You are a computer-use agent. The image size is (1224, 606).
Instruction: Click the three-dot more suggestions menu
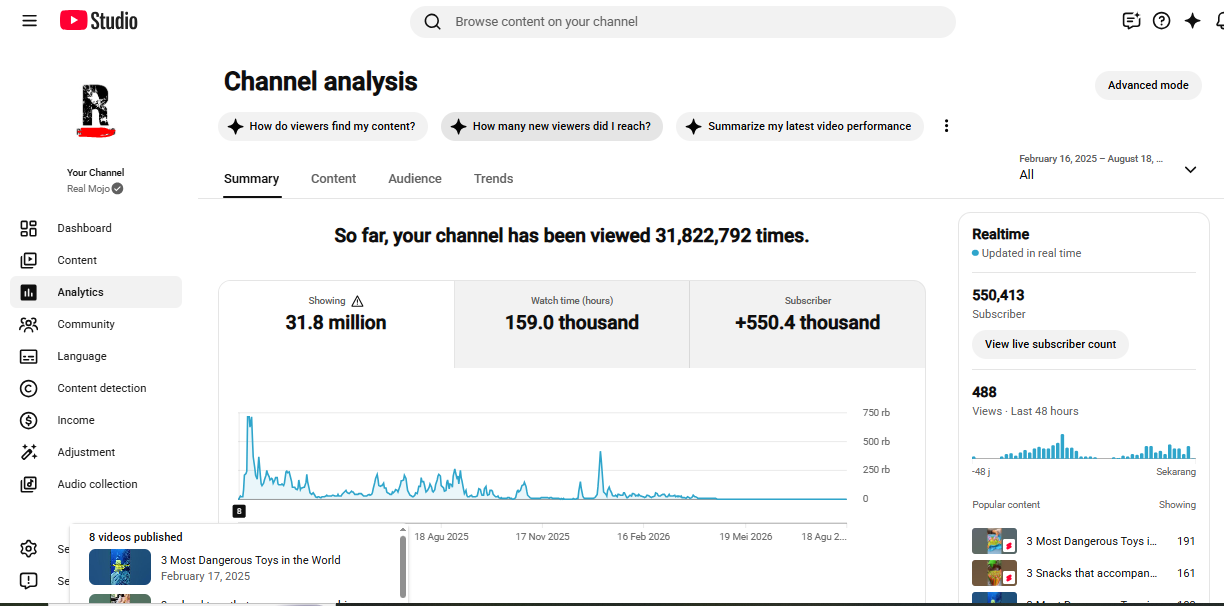coord(946,126)
